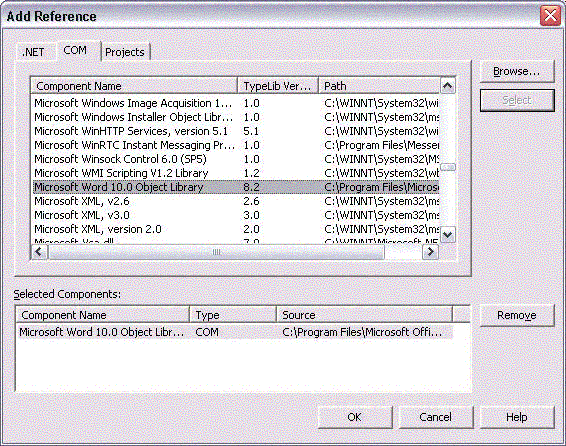Click the COM type cell in Selected Components

tap(207, 332)
